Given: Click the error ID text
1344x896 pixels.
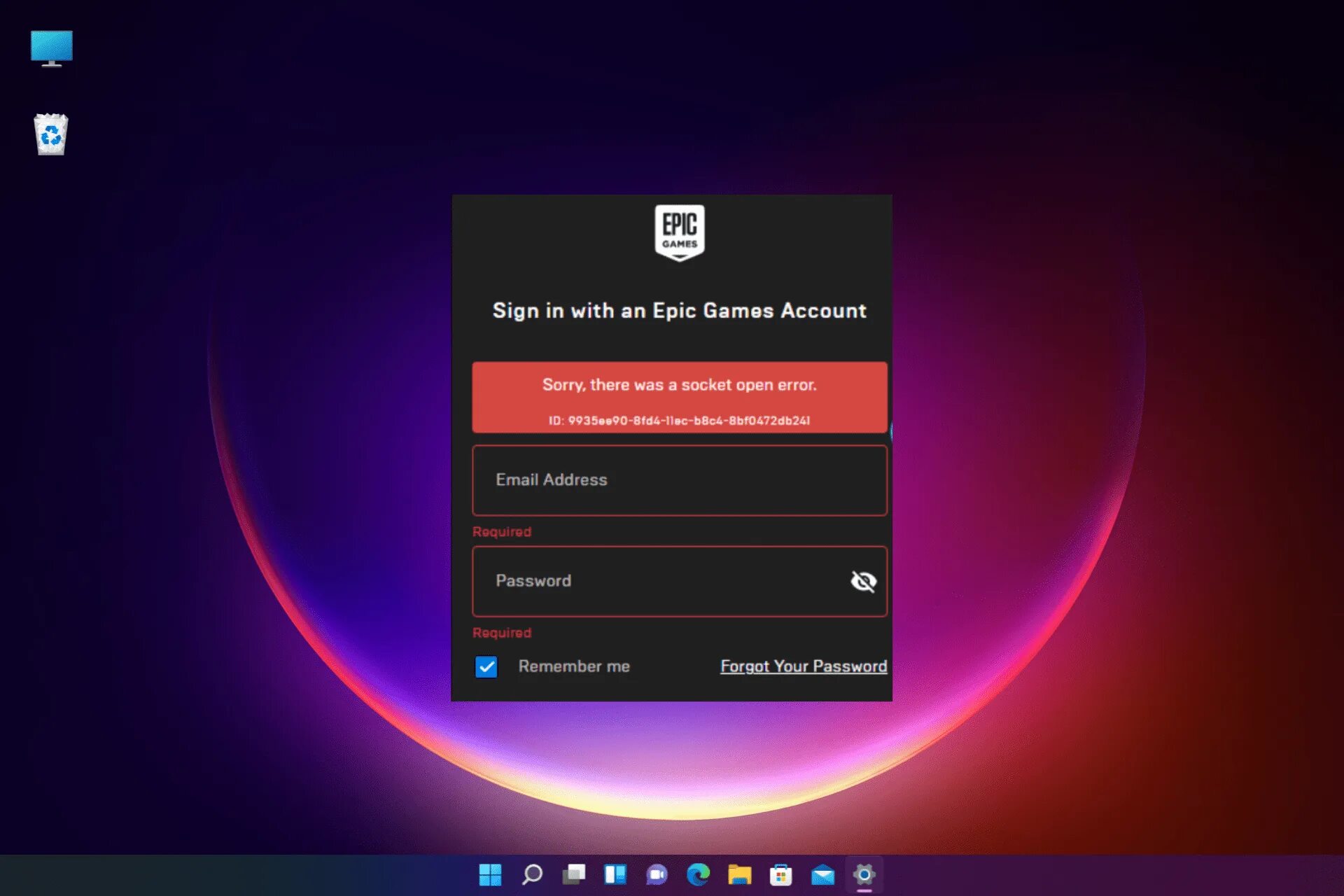Looking at the screenshot, I should point(679,421).
